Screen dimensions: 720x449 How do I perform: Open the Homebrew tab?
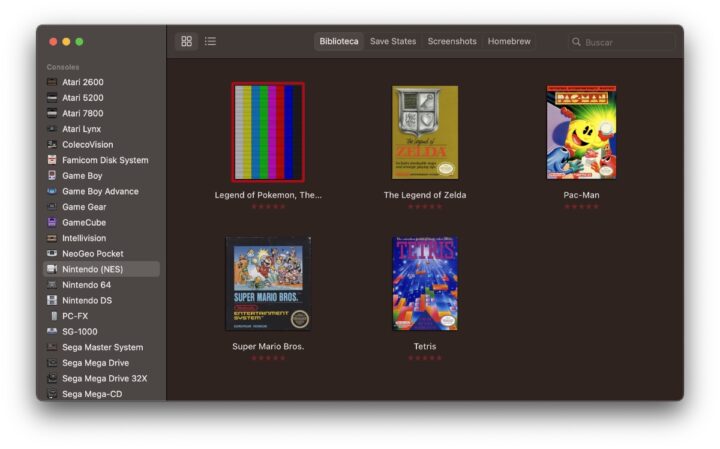509,41
